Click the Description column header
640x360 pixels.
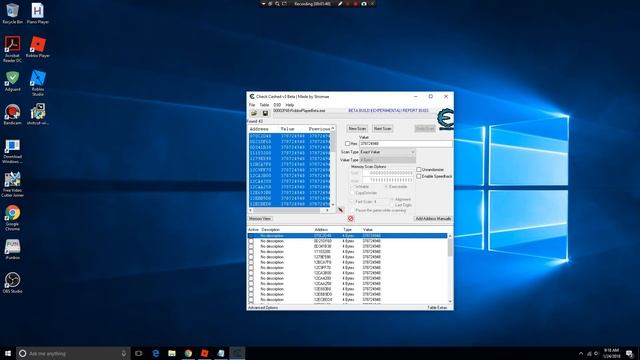point(271,230)
